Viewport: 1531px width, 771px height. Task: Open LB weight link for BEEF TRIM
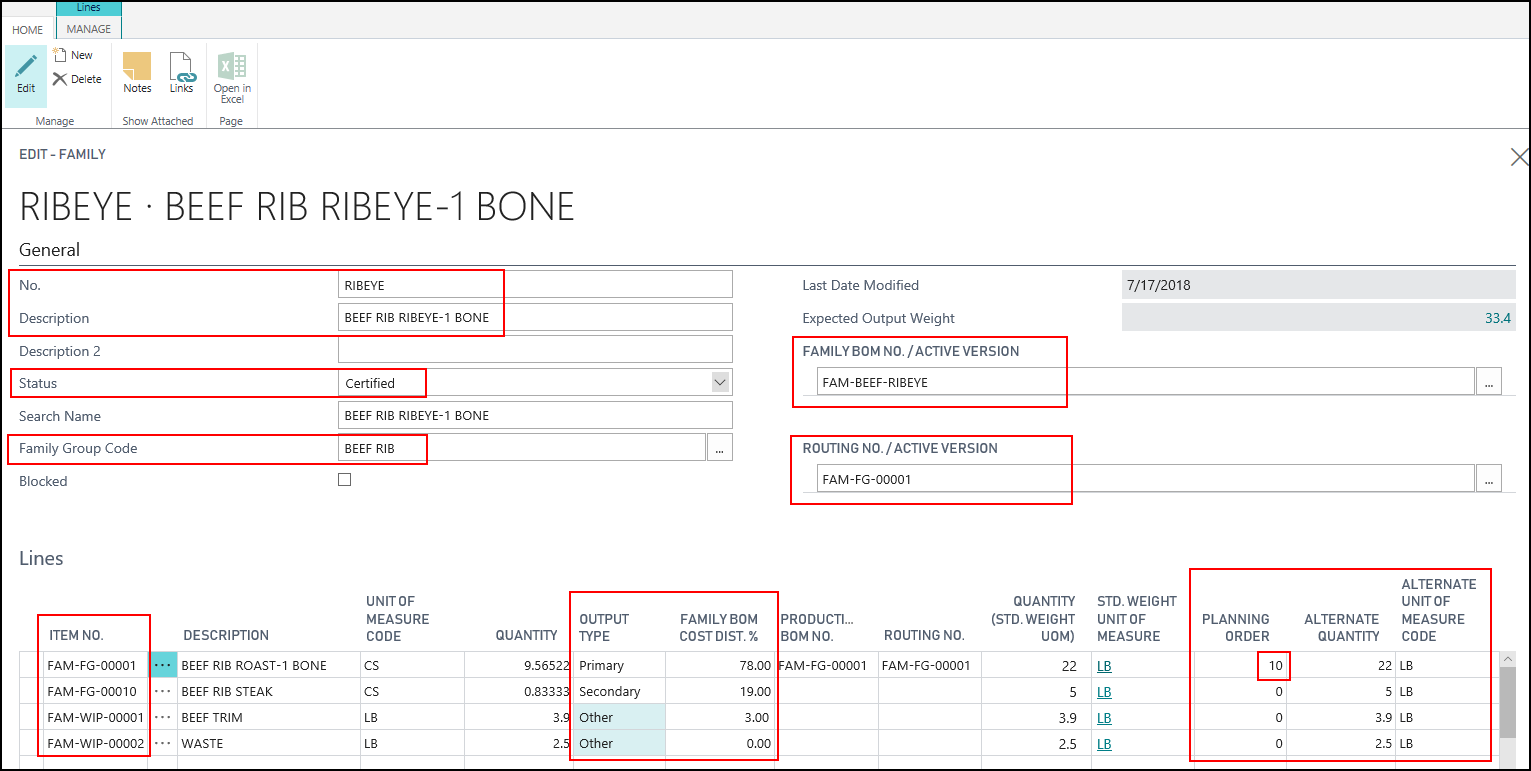pos(1104,717)
